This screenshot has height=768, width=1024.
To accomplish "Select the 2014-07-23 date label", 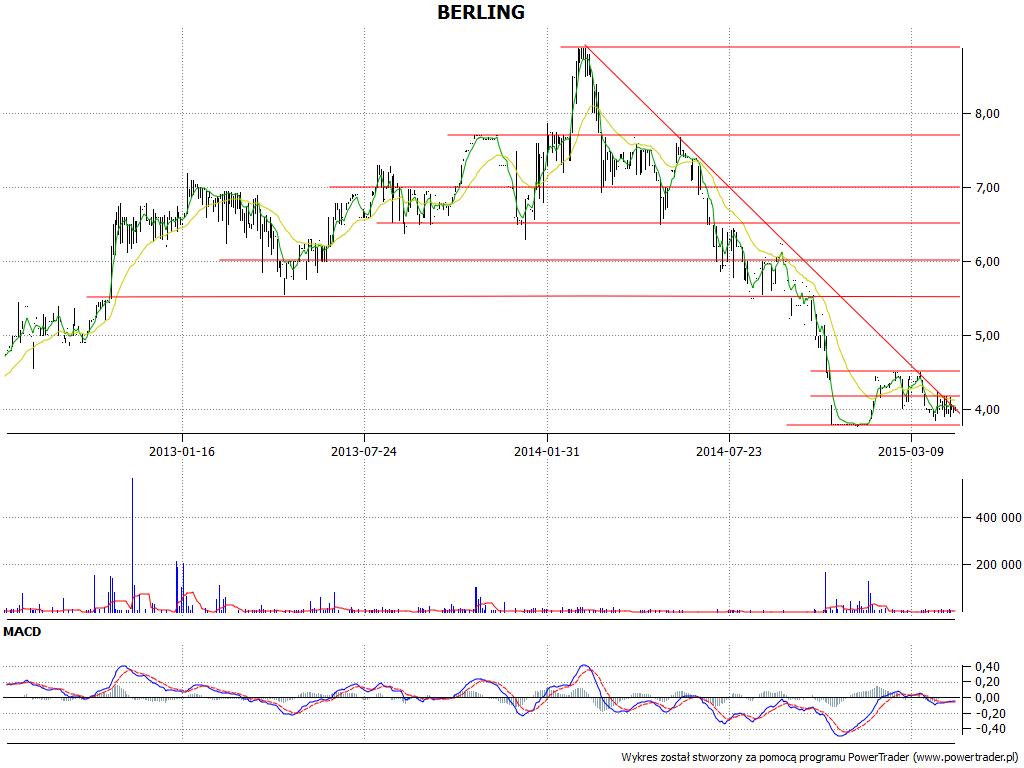I will point(729,451).
